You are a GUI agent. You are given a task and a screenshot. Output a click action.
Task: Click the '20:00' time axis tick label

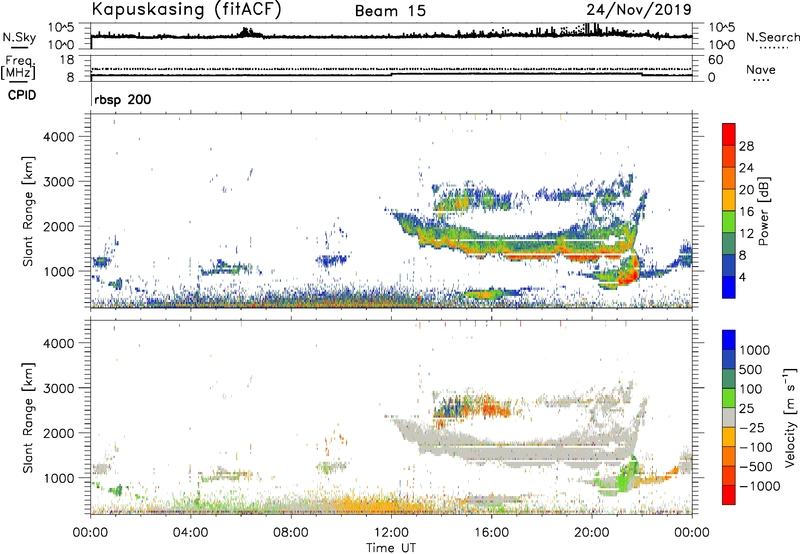(591, 533)
